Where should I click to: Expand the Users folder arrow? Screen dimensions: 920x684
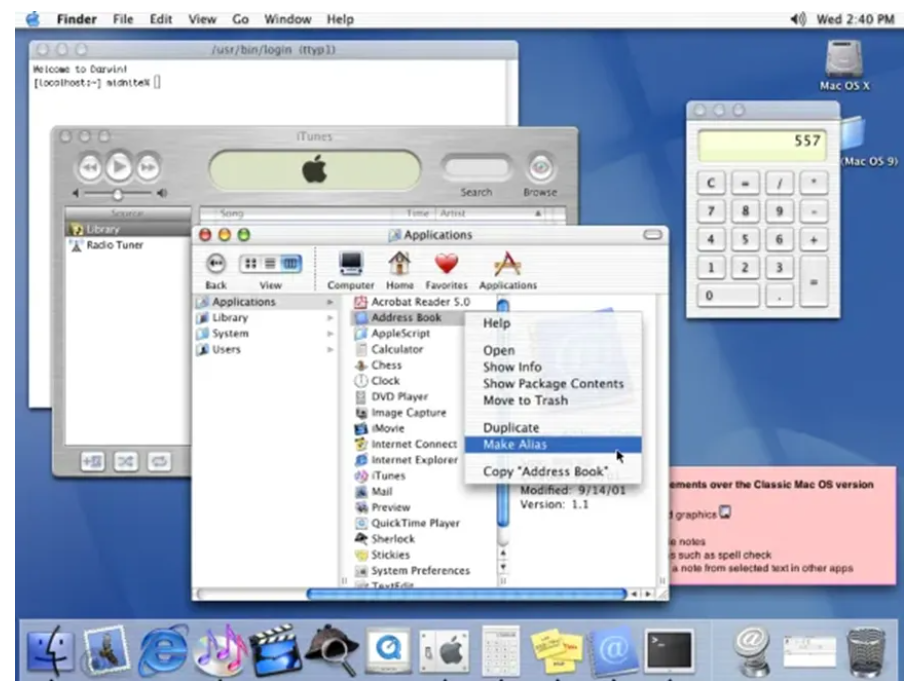[x=330, y=350]
